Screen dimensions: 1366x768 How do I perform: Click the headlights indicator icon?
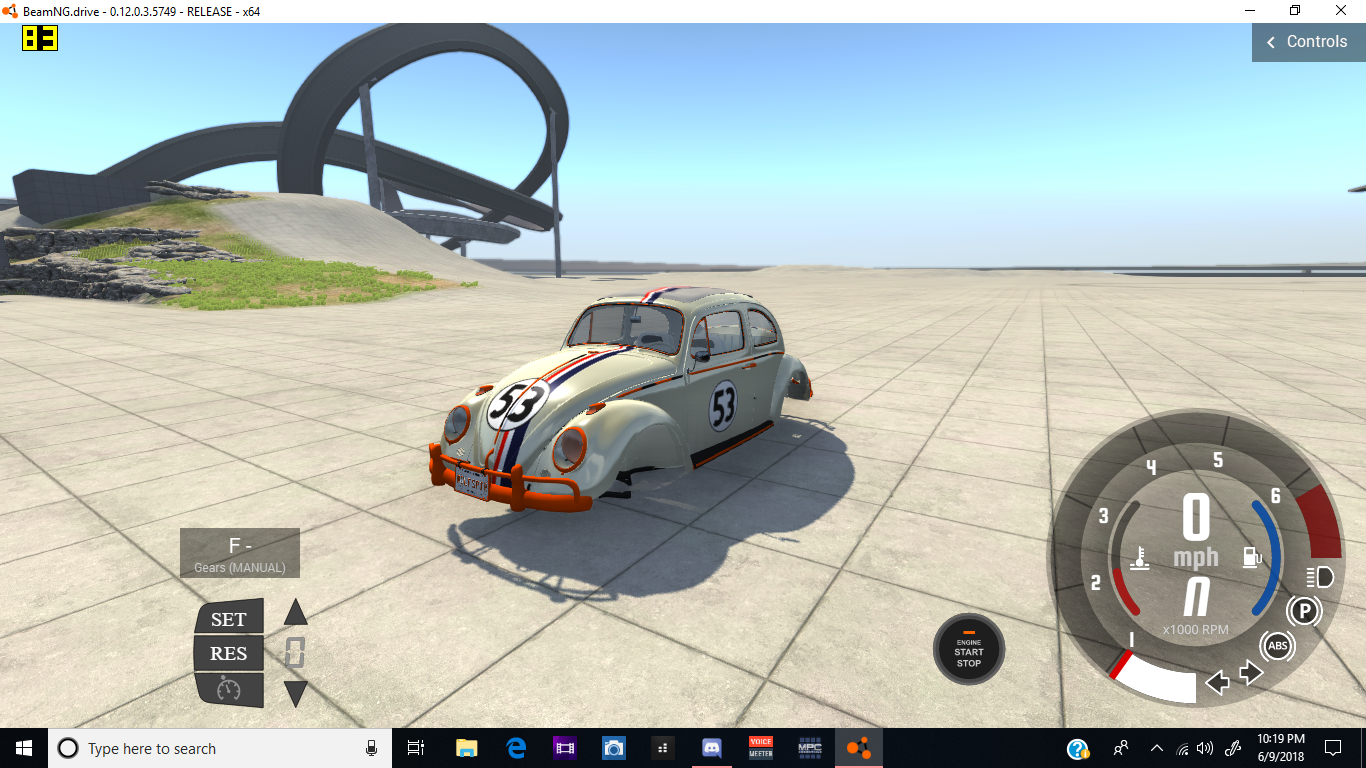(x=1319, y=577)
